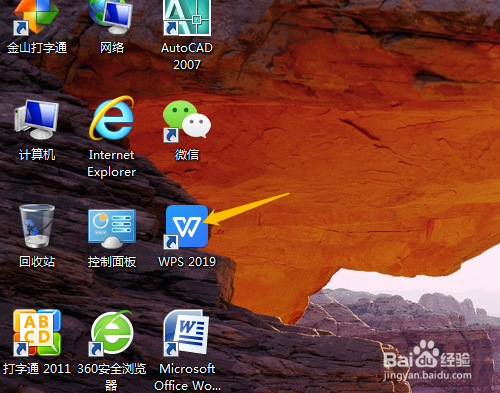Select the 网络 network desktop icon

111,17
